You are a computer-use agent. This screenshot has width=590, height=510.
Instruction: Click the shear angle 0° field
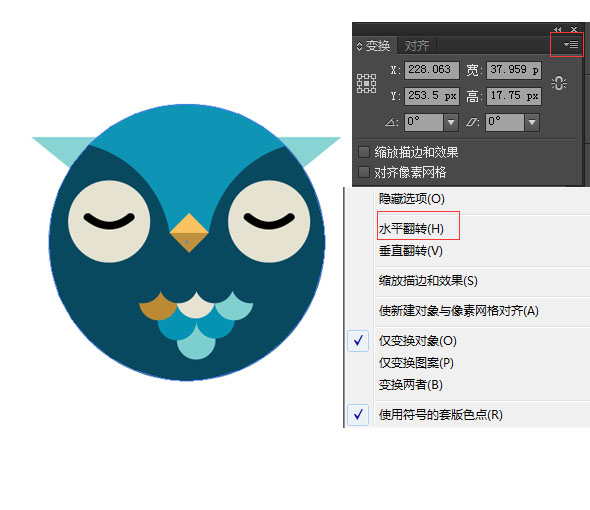(x=505, y=122)
